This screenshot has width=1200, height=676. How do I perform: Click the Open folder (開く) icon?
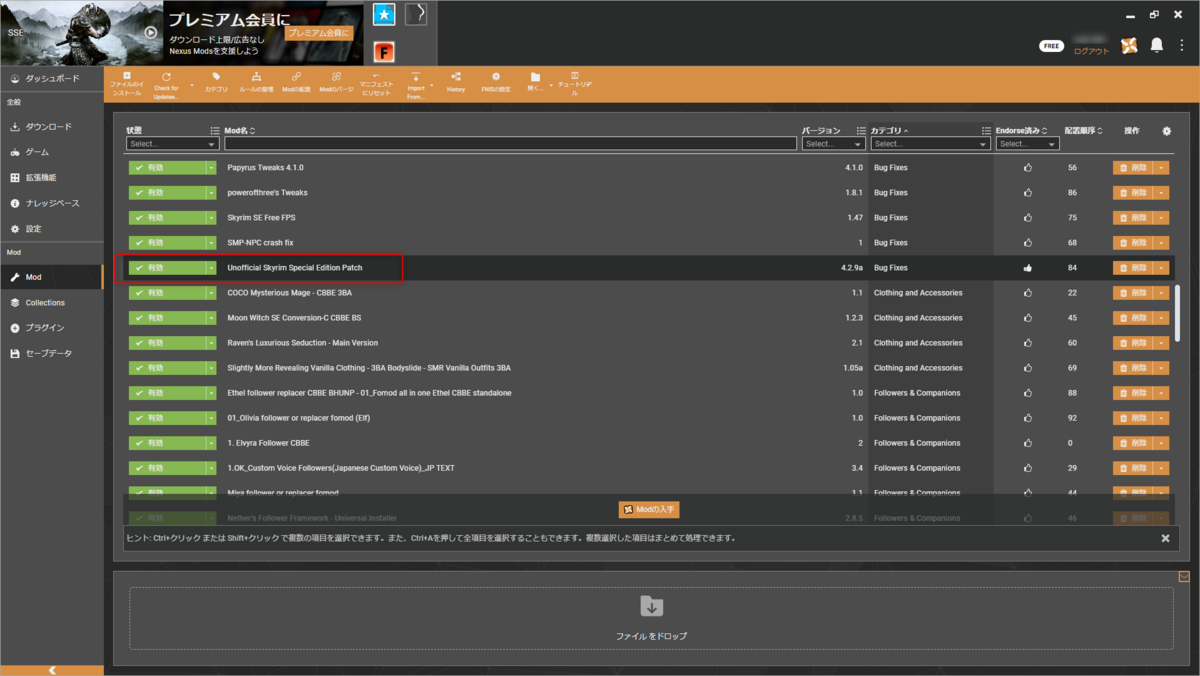click(x=535, y=76)
